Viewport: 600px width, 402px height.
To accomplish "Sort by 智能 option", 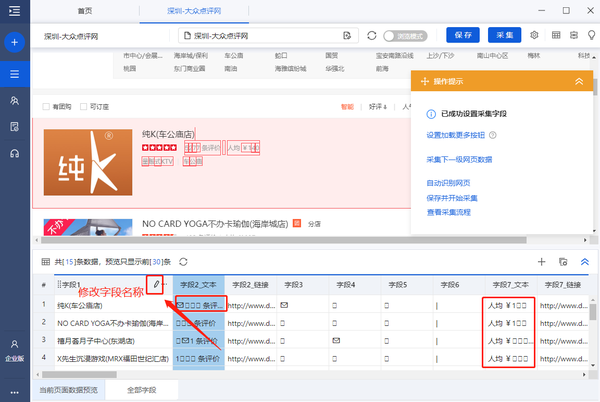I will [x=347, y=107].
